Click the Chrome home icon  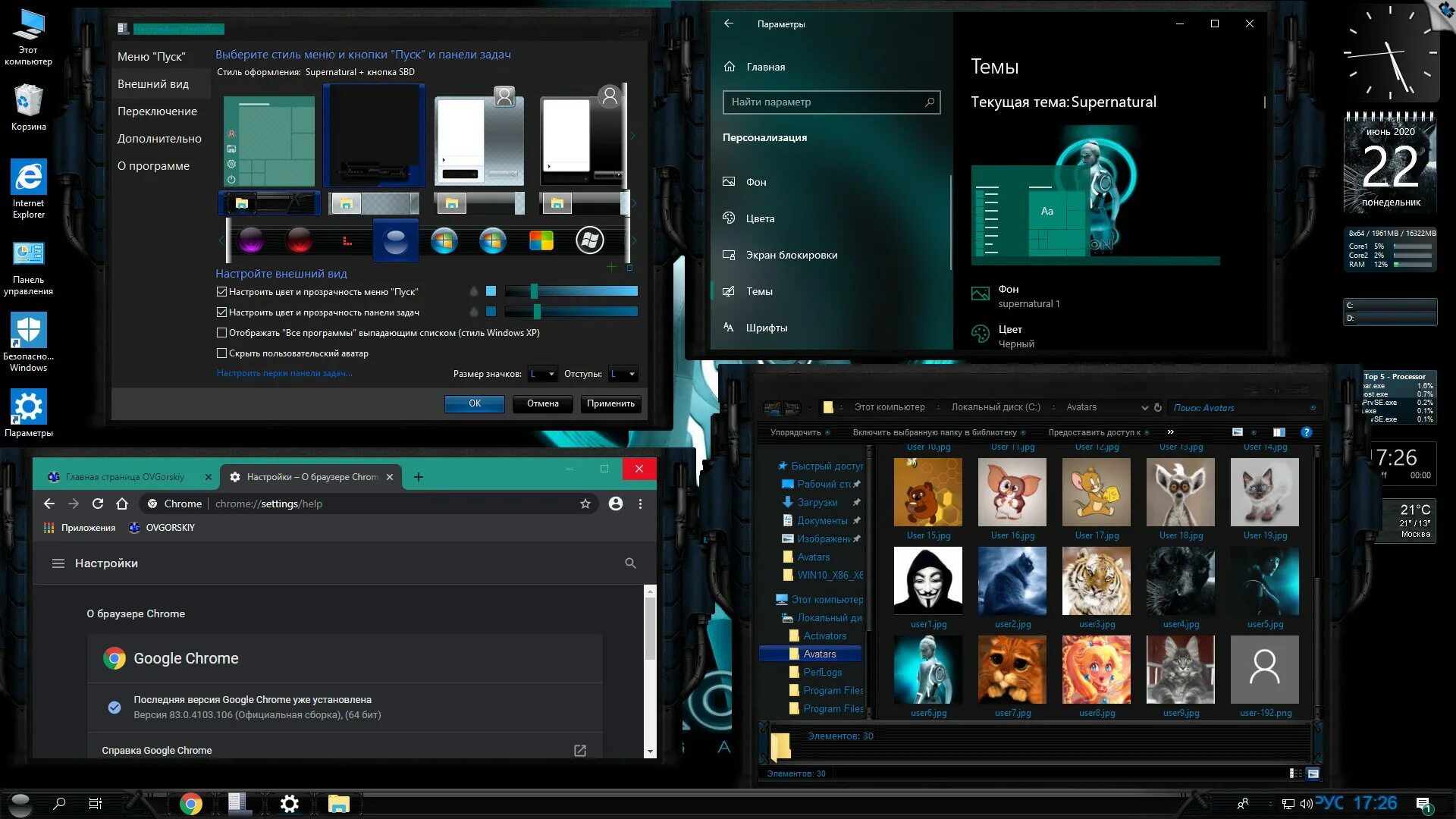122,504
